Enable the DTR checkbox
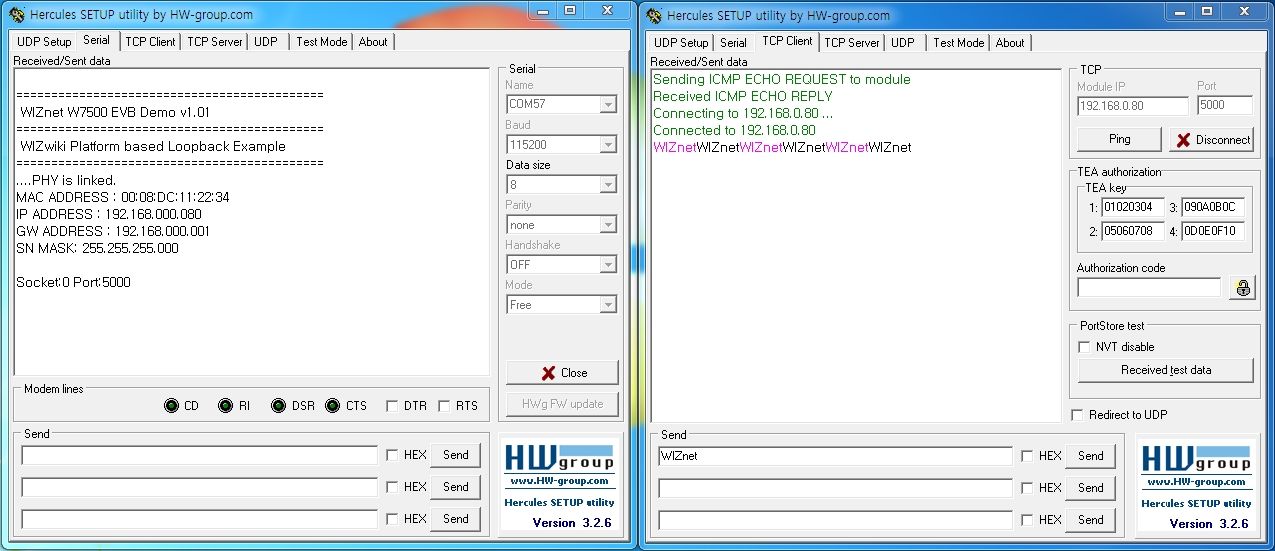The width and height of the screenshot is (1275, 551). coord(392,406)
